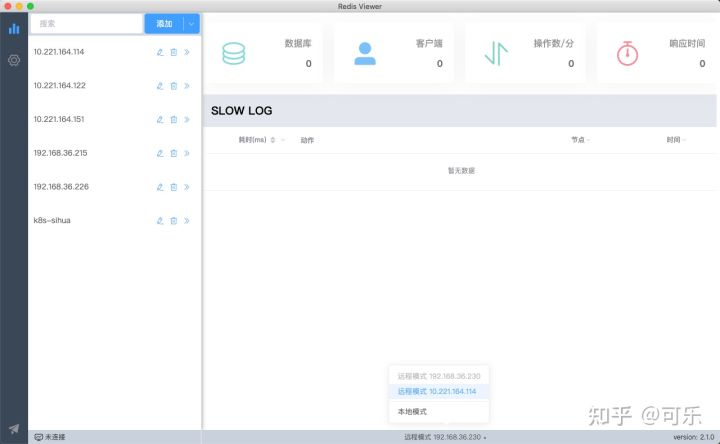720x444 pixels.
Task: Focus the 搜索 search field
Action: point(86,24)
